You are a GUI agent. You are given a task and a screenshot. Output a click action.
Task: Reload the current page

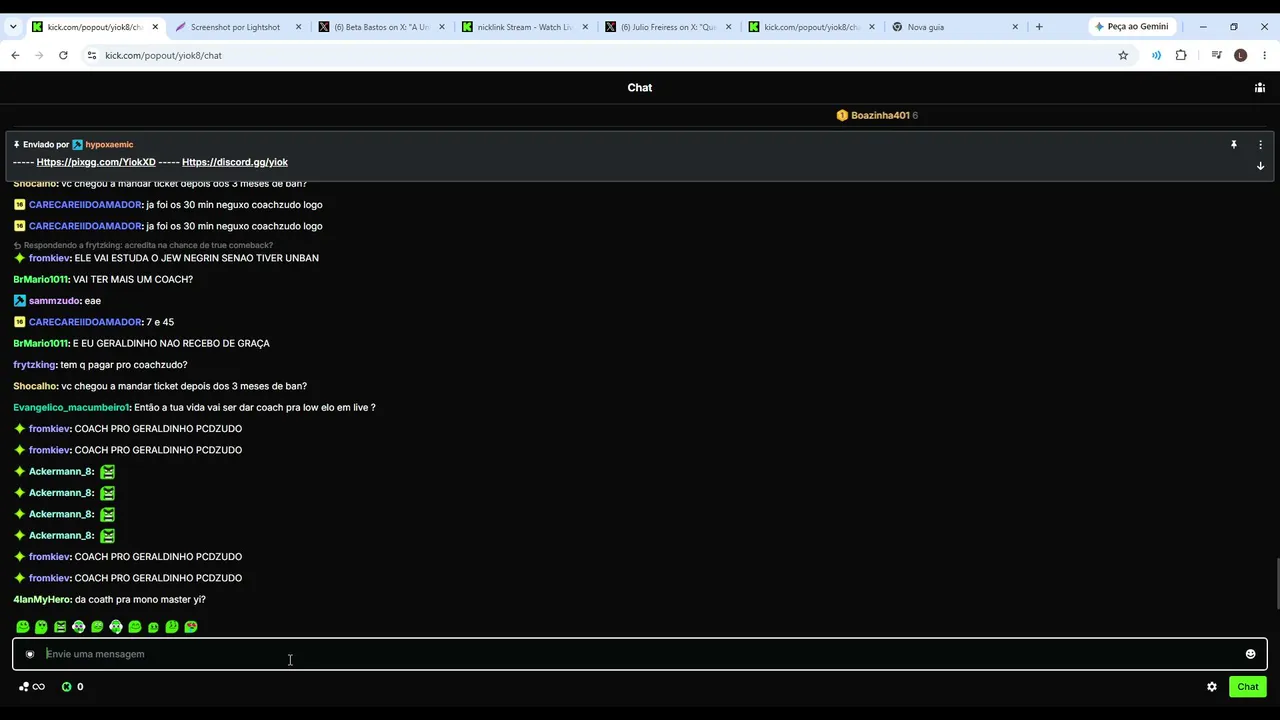click(63, 55)
